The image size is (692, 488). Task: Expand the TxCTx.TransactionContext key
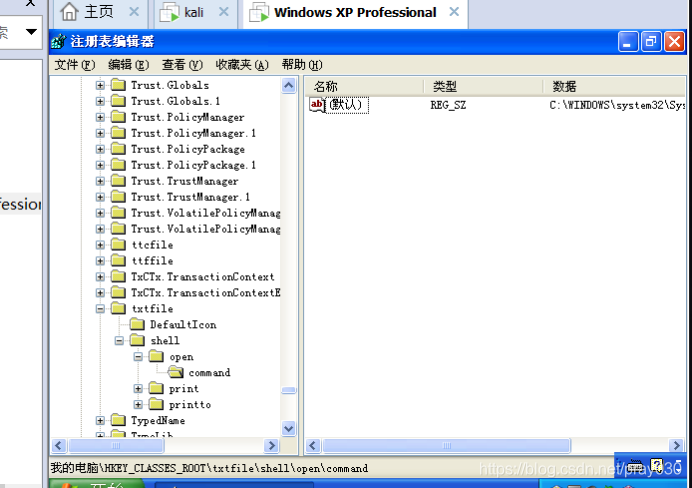pos(100,277)
